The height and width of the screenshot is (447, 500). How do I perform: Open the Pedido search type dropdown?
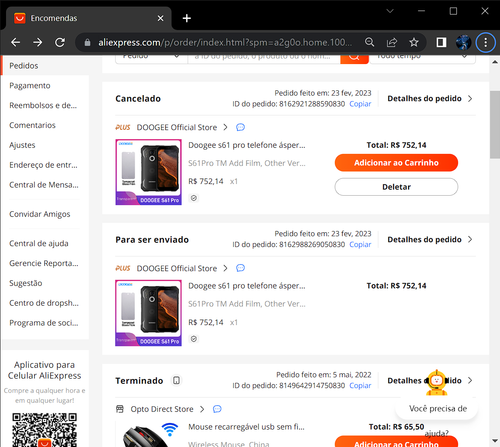click(151, 58)
